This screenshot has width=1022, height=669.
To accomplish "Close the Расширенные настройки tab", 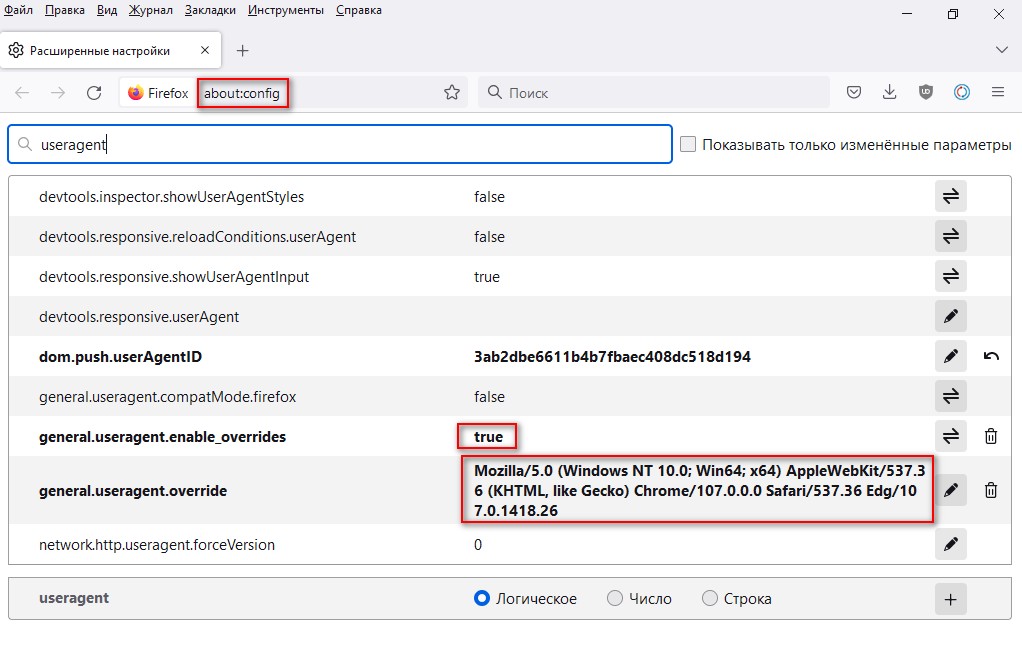I will pos(205,50).
